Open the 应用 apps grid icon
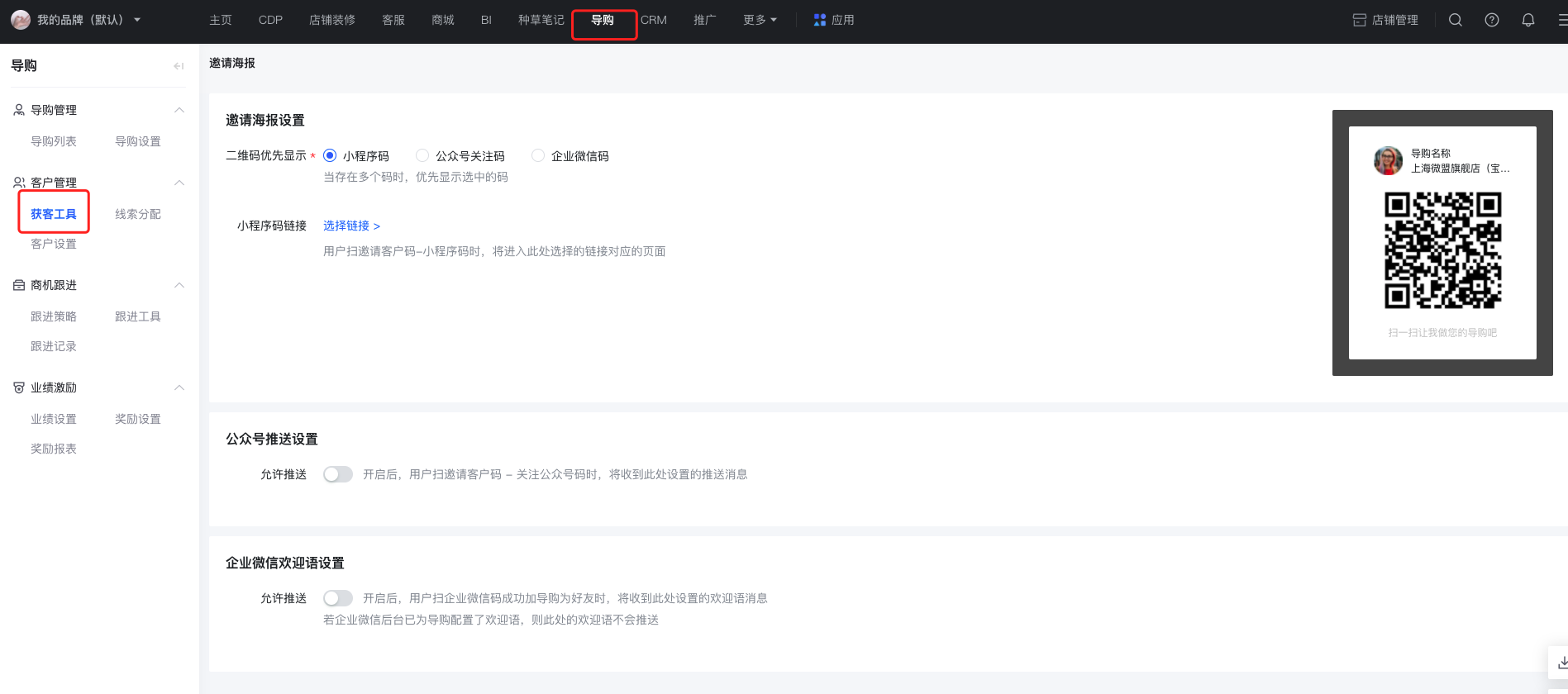Viewport: 1568px width, 694px height. click(820, 20)
